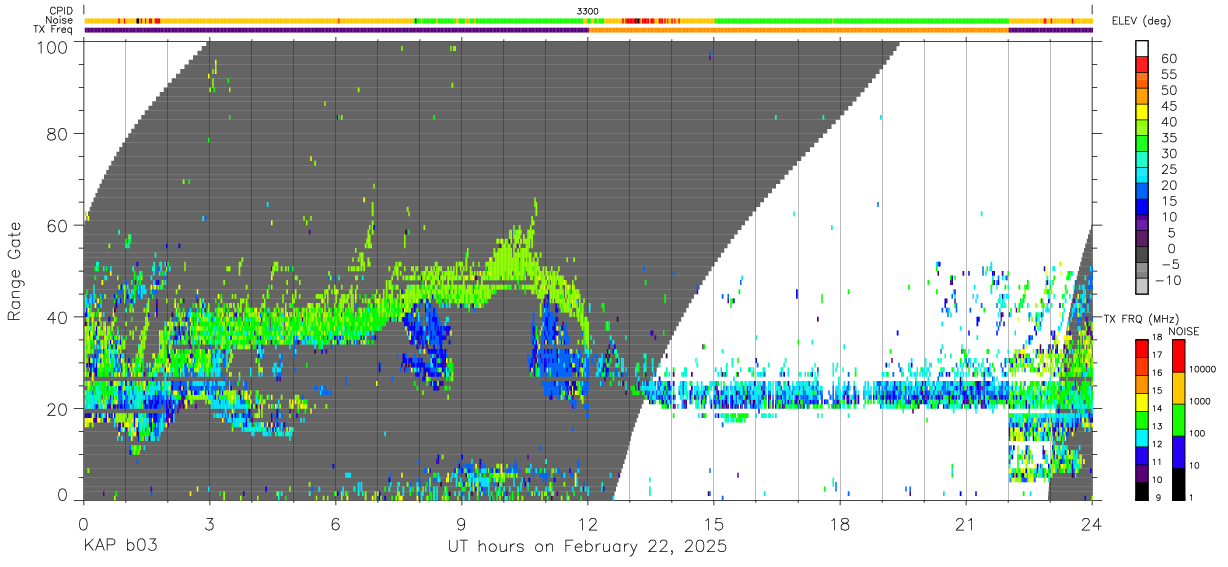The width and height of the screenshot is (1228, 567).
Task: Click the 13 label on TX FRQ colorbar
Action: point(1157,426)
